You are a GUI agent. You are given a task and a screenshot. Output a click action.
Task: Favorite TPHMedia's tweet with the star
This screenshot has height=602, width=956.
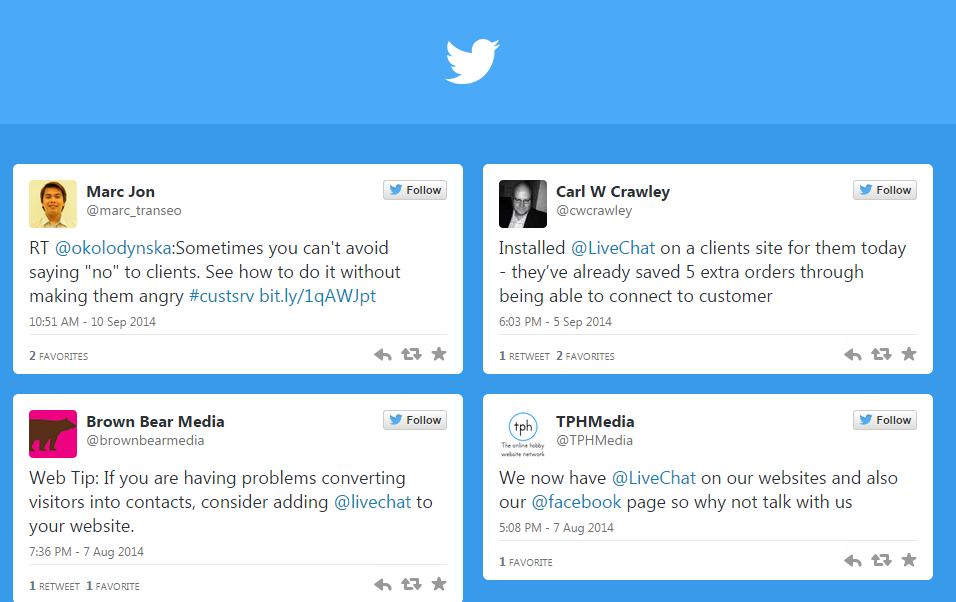(x=908, y=561)
